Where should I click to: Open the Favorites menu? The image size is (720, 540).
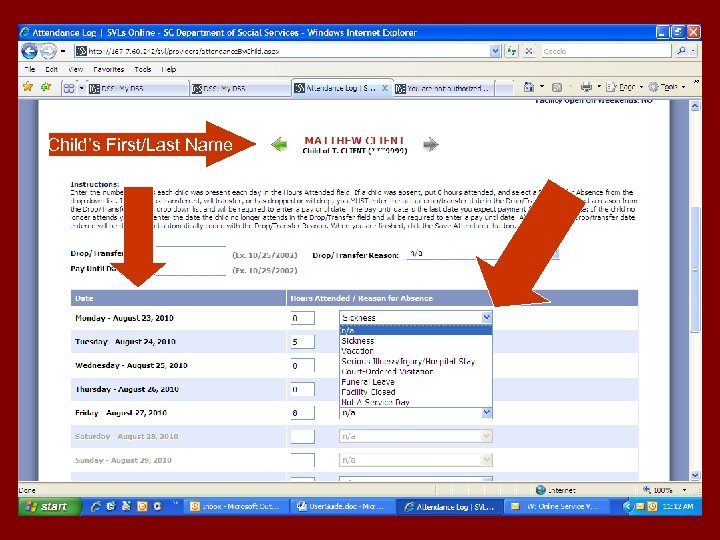pyautogui.click(x=108, y=69)
